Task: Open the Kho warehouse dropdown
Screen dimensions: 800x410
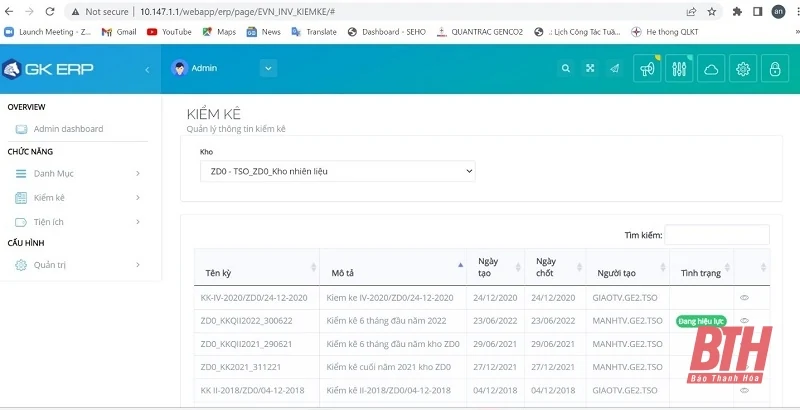Action: coord(337,171)
